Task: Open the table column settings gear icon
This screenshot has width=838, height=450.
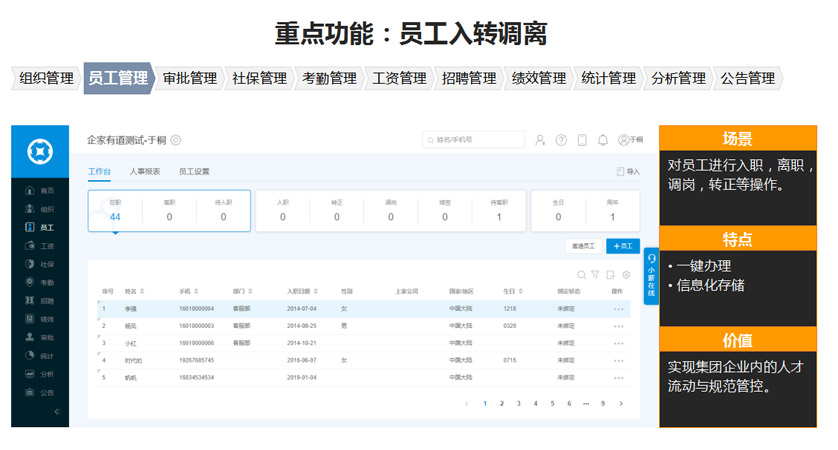Action: [626, 275]
